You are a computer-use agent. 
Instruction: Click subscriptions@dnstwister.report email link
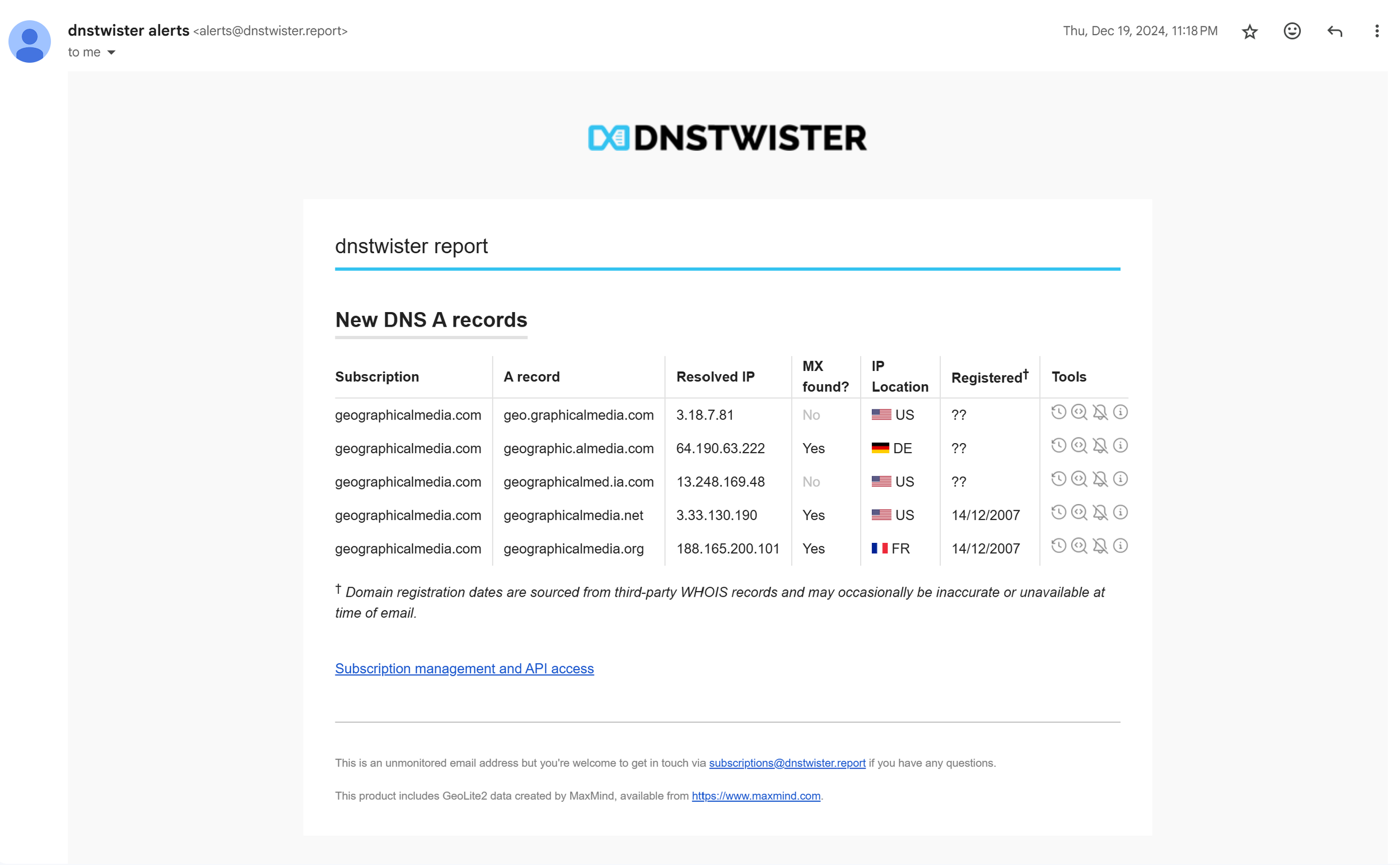(x=787, y=762)
